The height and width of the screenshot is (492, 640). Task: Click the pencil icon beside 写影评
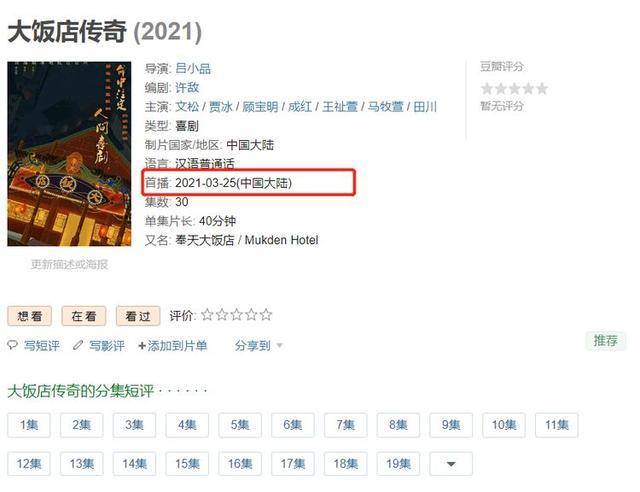(78, 345)
